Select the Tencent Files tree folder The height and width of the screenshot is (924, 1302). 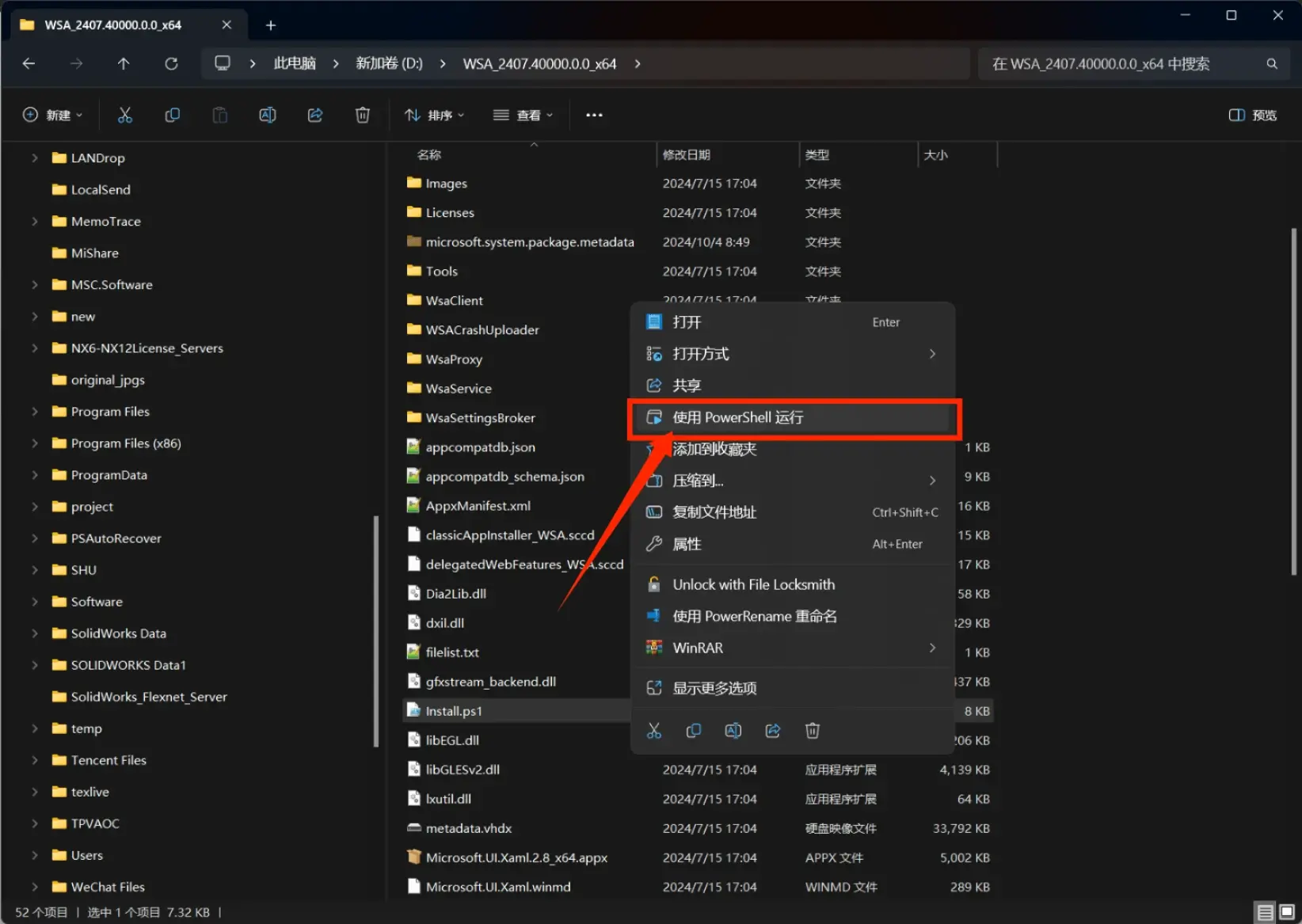pyautogui.click(x=108, y=760)
